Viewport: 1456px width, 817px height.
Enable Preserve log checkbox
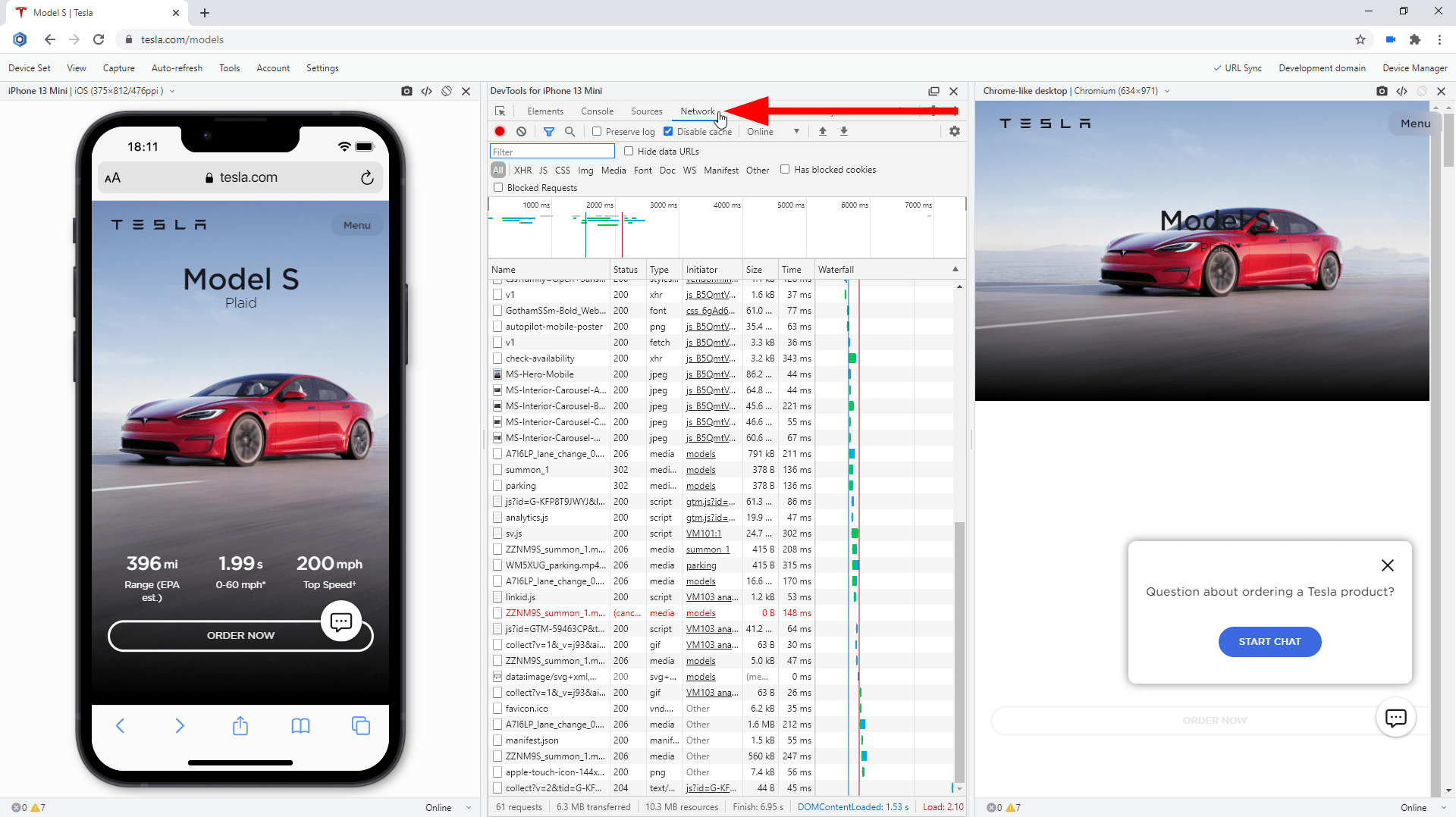(x=597, y=131)
